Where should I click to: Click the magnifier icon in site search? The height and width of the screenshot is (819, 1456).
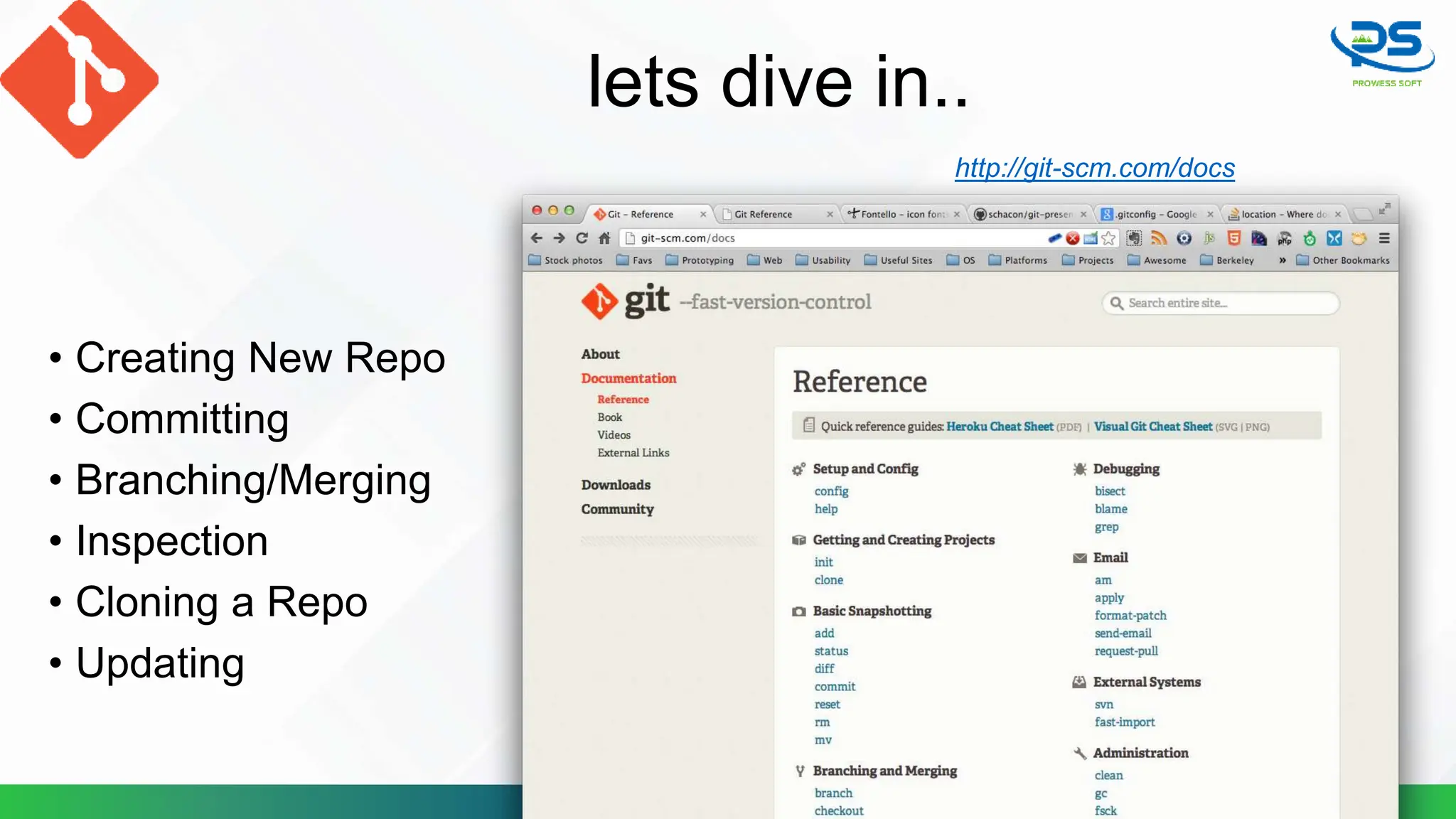click(1117, 304)
